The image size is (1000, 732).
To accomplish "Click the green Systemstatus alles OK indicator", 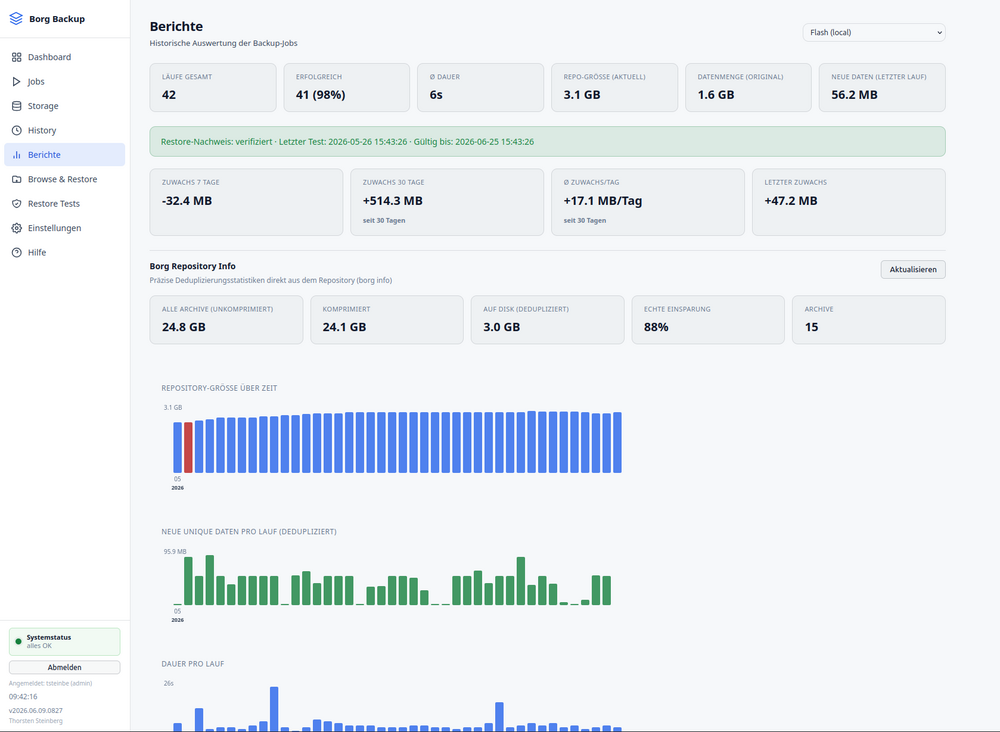I will [x=64, y=641].
